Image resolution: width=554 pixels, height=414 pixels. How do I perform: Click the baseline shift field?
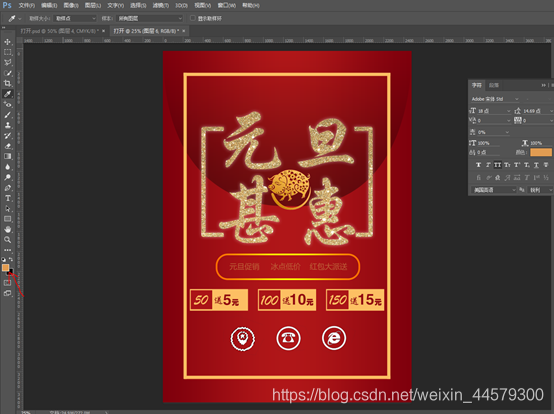click(x=488, y=152)
